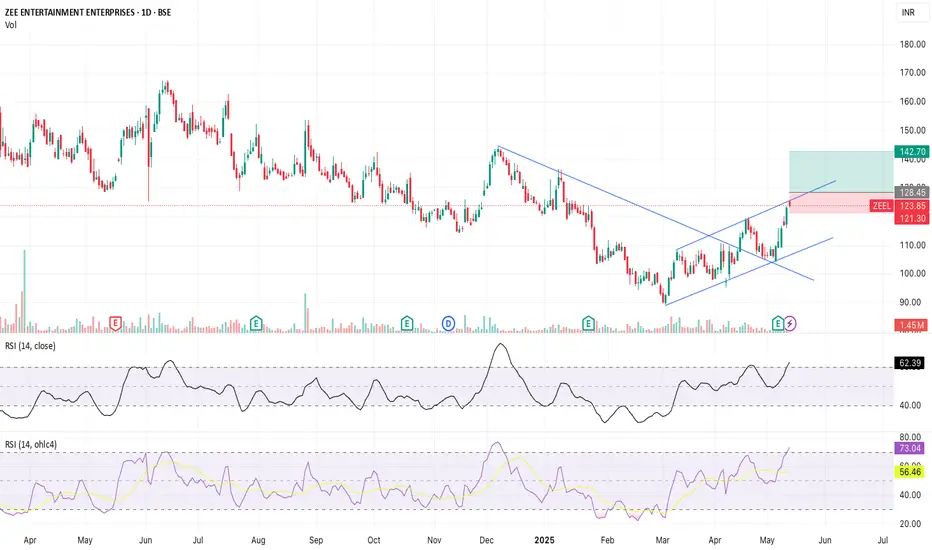932x550 pixels.
Task: Click the 180.00 price axis label
Action: tap(912, 44)
